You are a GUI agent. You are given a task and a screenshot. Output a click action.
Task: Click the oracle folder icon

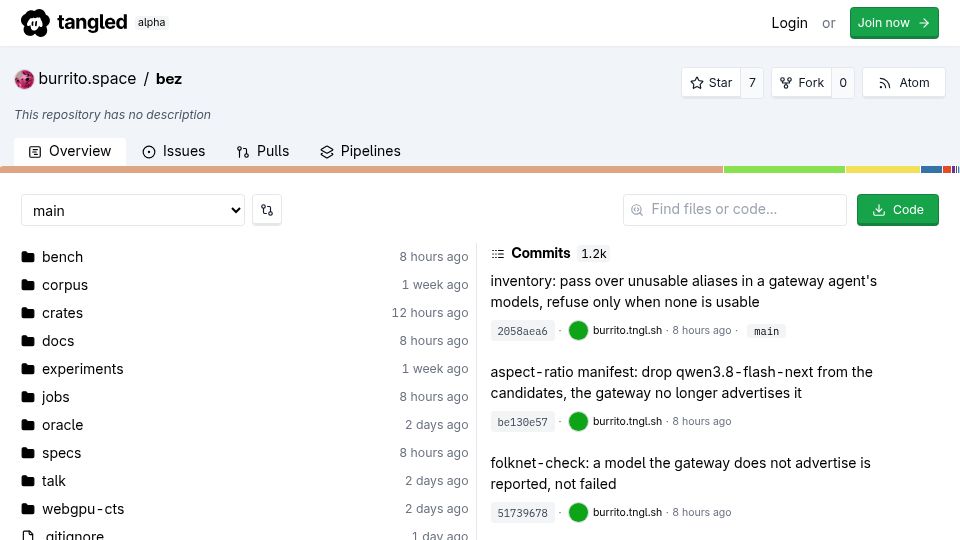[28, 425]
